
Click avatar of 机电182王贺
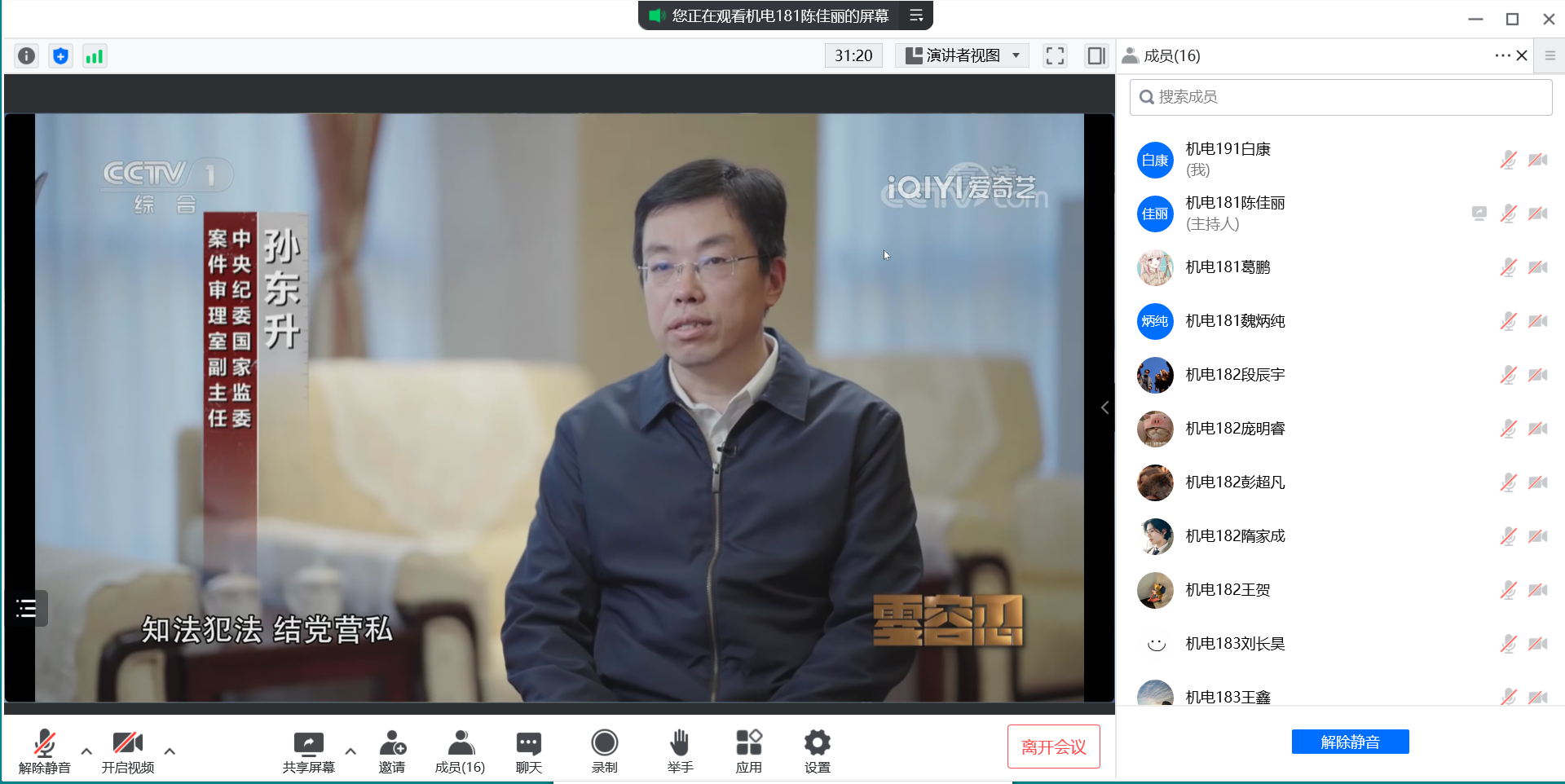coord(1155,590)
